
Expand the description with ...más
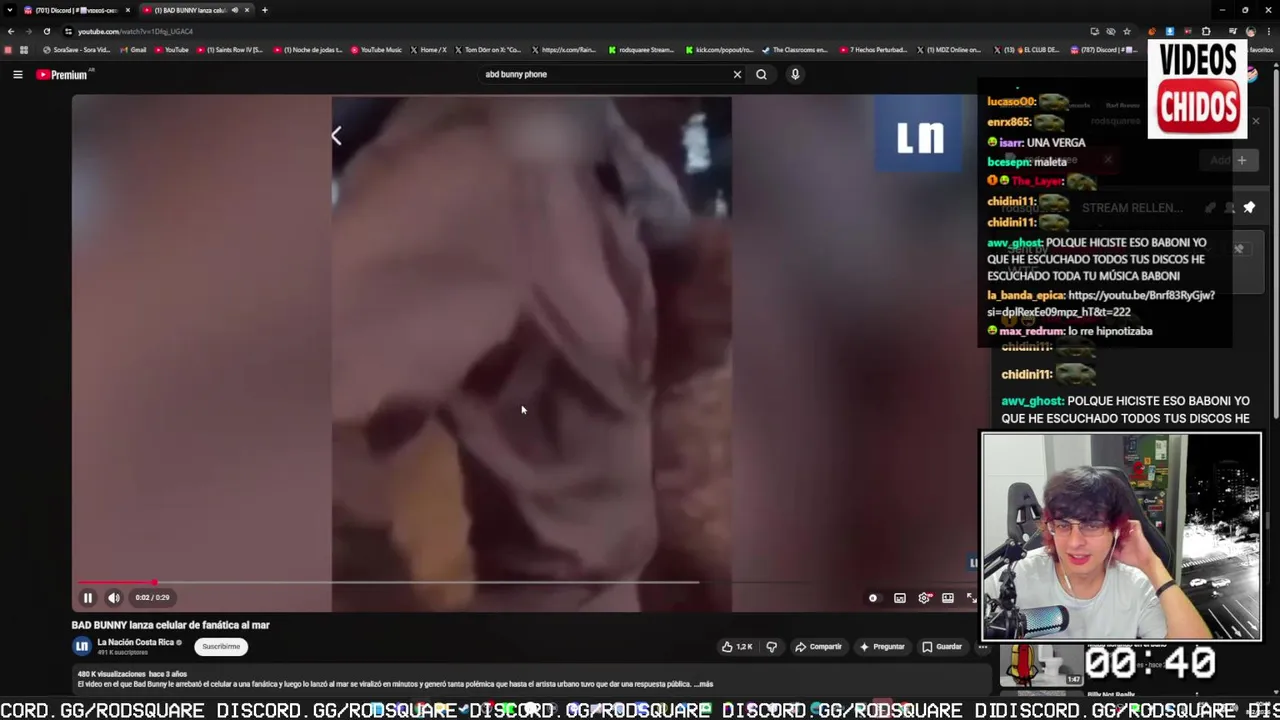704,684
